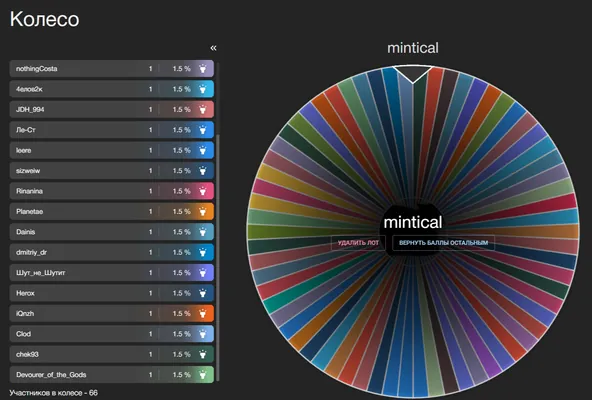Click the highlight icon on Rinanina row
Image resolution: width=592 pixels, height=400 pixels.
[203, 191]
